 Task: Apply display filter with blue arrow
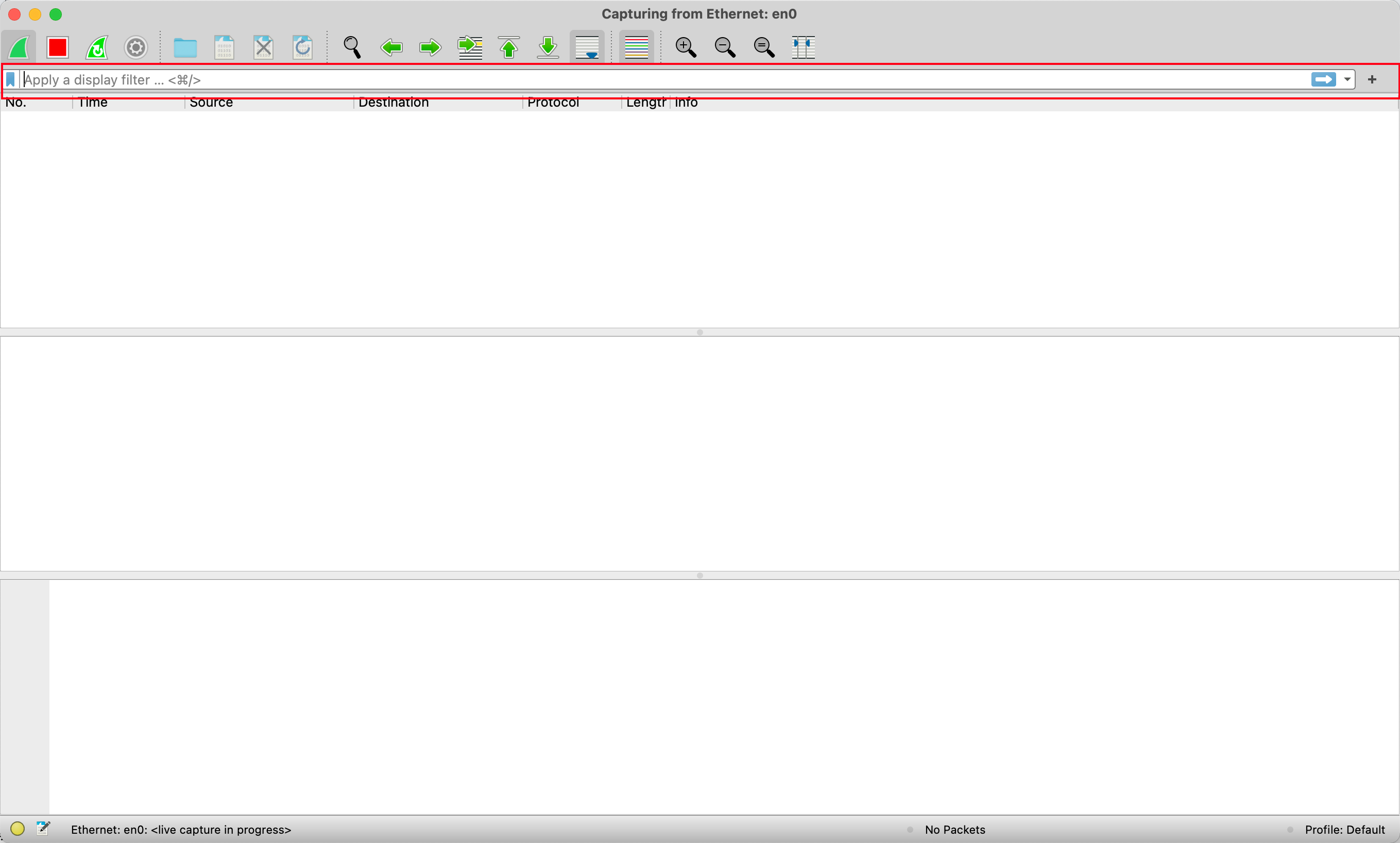(1323, 79)
